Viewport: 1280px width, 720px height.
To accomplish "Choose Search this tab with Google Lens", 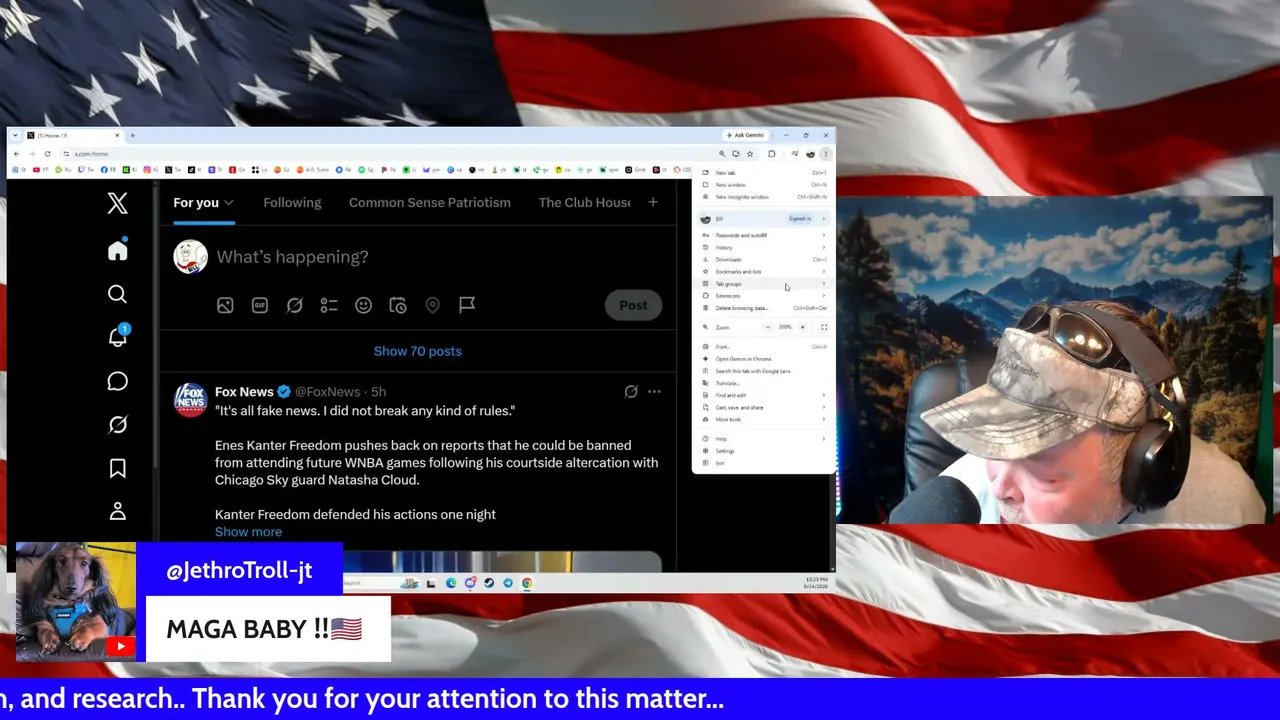I will point(763,371).
